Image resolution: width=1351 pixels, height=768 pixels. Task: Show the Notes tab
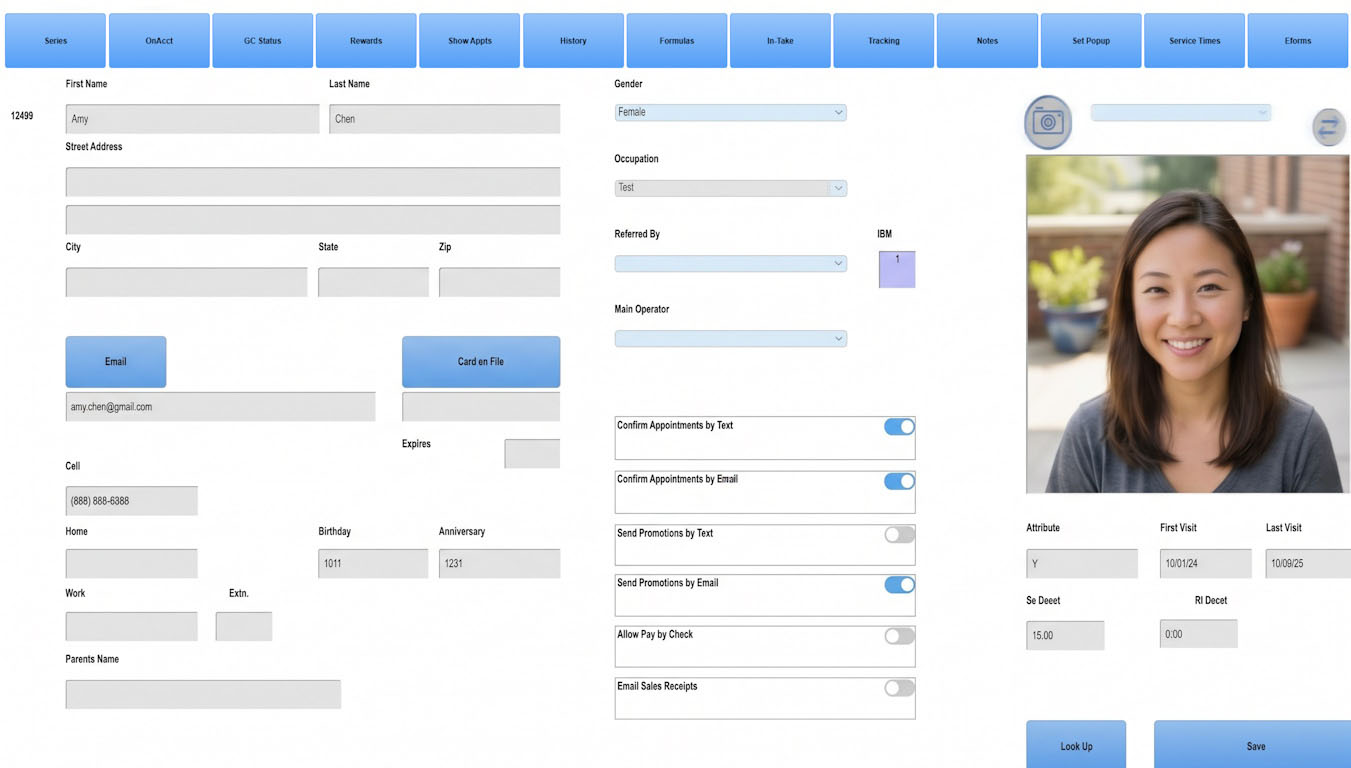[987, 41]
